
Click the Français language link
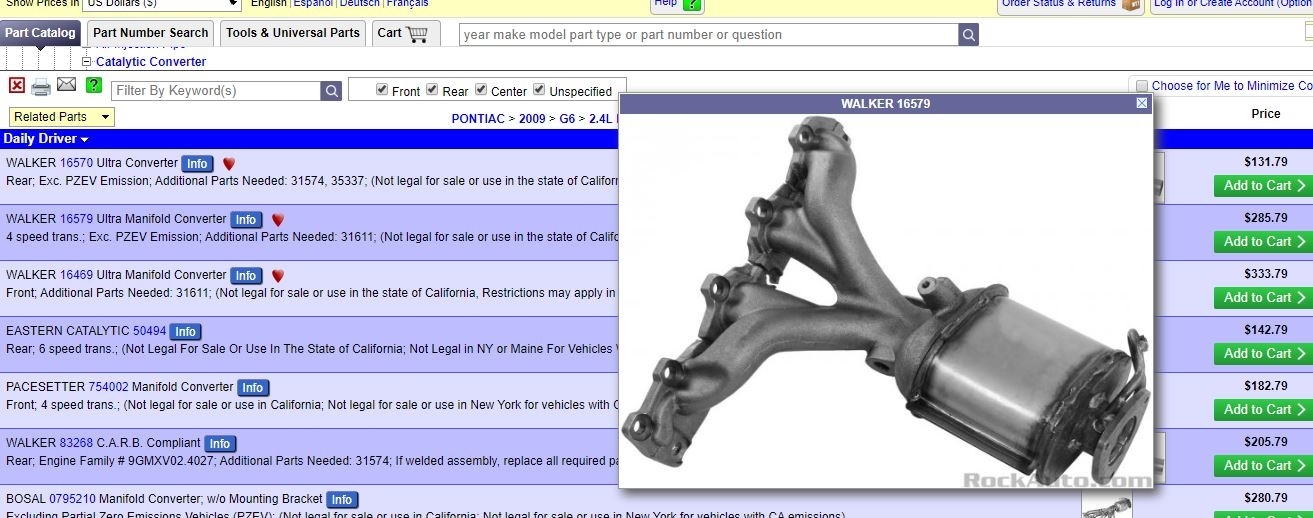coord(407,4)
